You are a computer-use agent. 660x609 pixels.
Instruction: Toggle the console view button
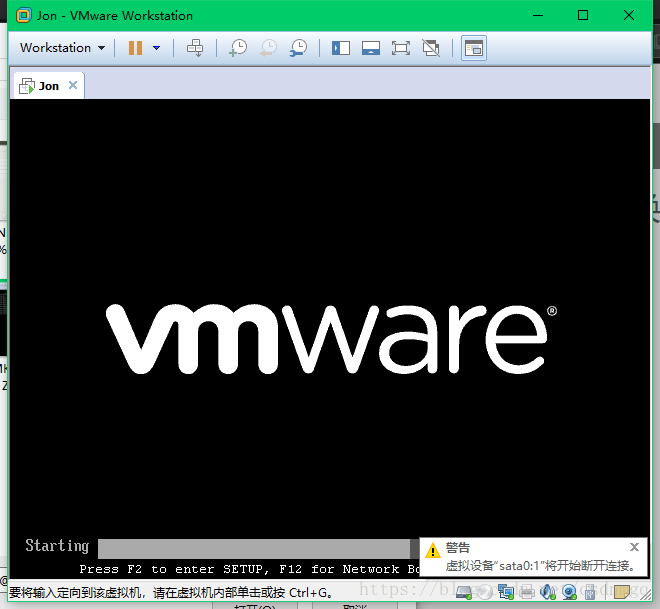[474, 48]
